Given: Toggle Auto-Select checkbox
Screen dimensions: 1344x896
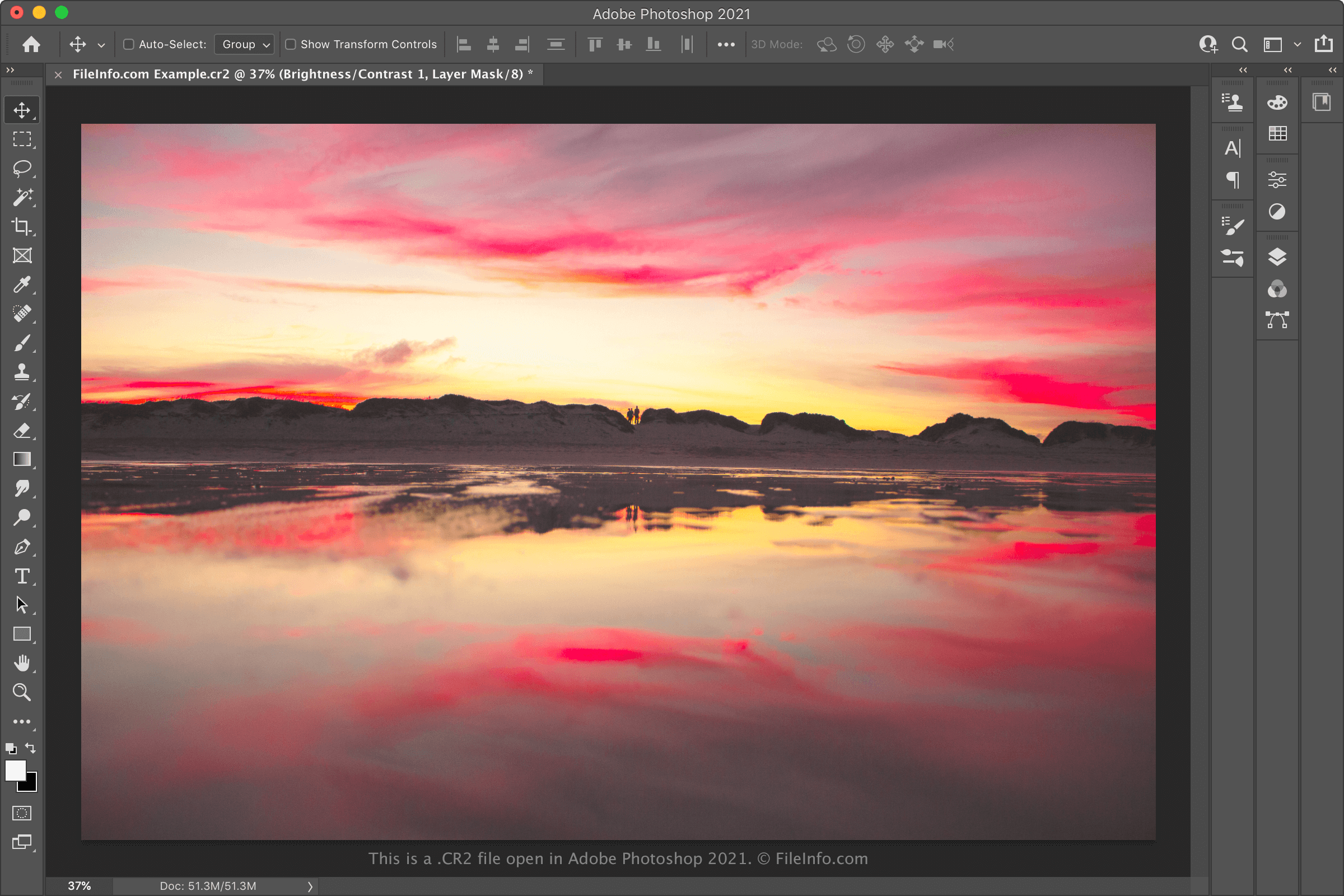Looking at the screenshot, I should tap(127, 44).
